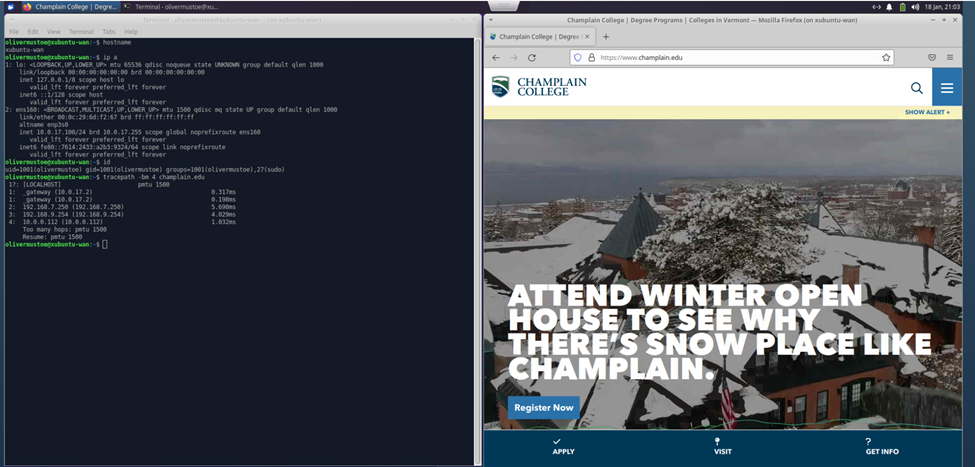Click 'altname enp3s0' line in terminal
Viewport: 975px width, 467px height.
(x=43, y=125)
